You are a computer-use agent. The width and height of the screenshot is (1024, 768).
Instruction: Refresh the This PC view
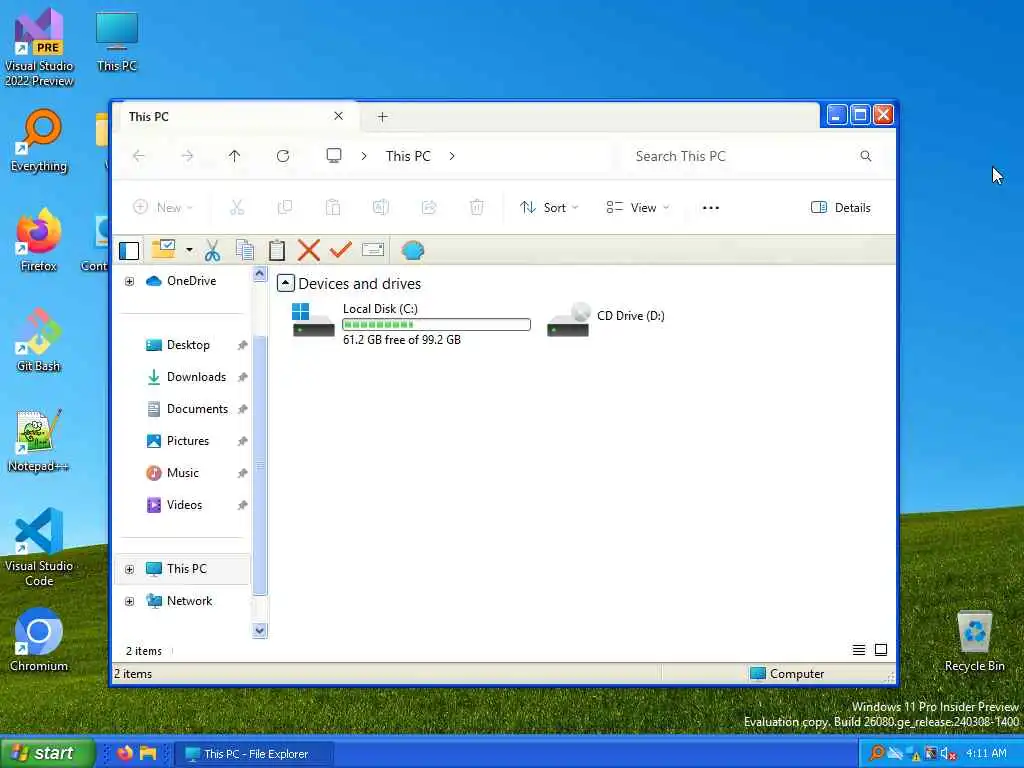coord(283,156)
